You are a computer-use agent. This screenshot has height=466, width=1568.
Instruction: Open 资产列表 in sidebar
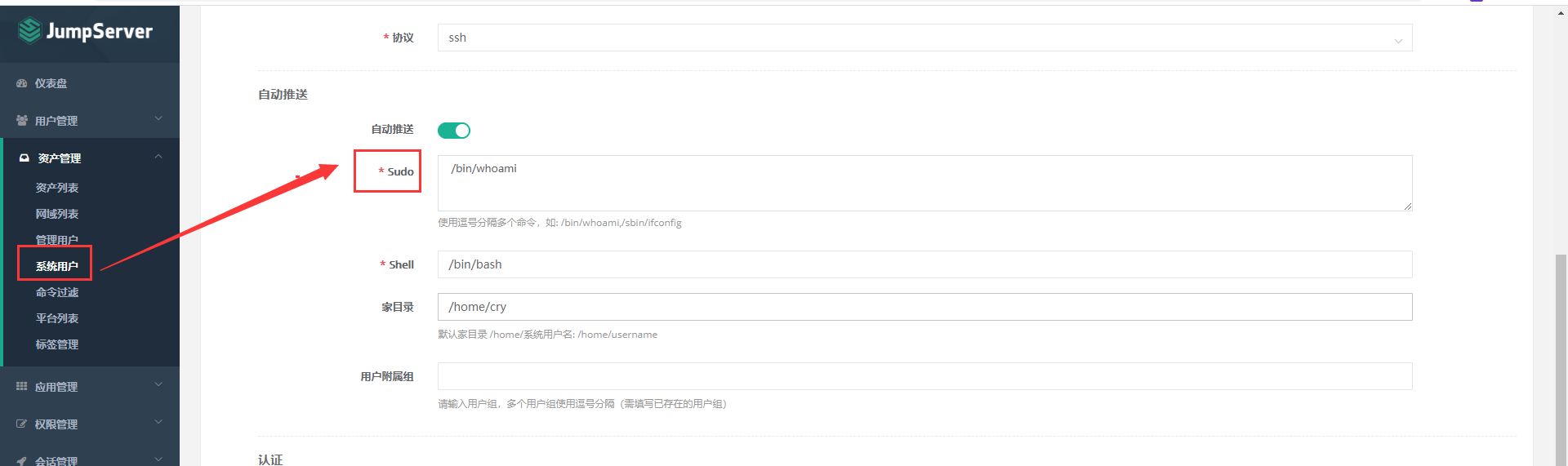pyautogui.click(x=57, y=188)
